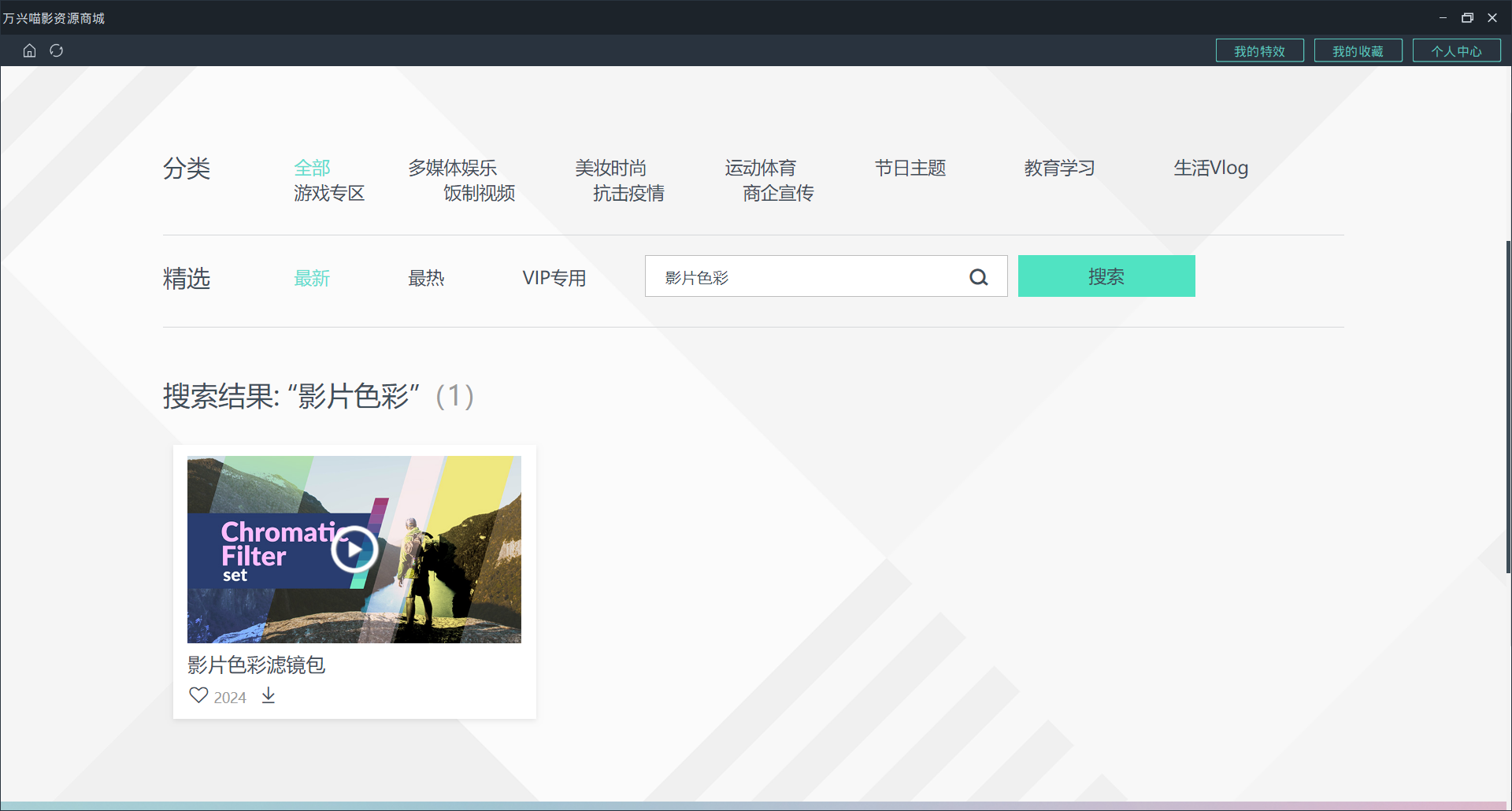
Task: Click the refresh icon next to home
Action: (56, 50)
